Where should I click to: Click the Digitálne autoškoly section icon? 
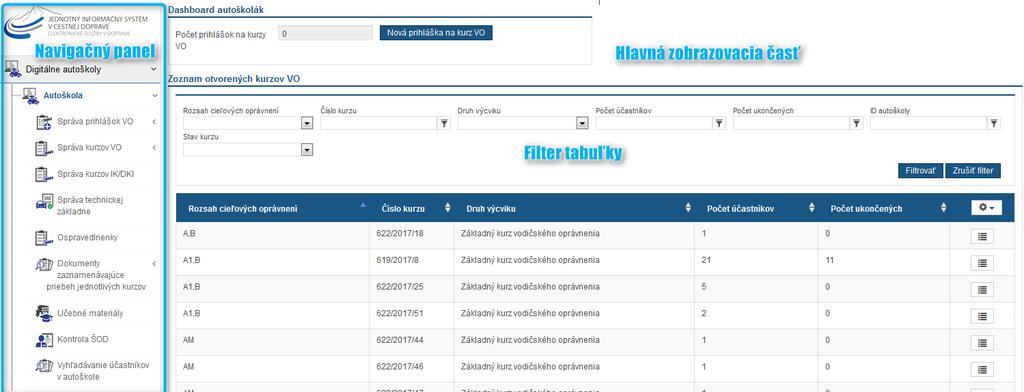pos(12,69)
